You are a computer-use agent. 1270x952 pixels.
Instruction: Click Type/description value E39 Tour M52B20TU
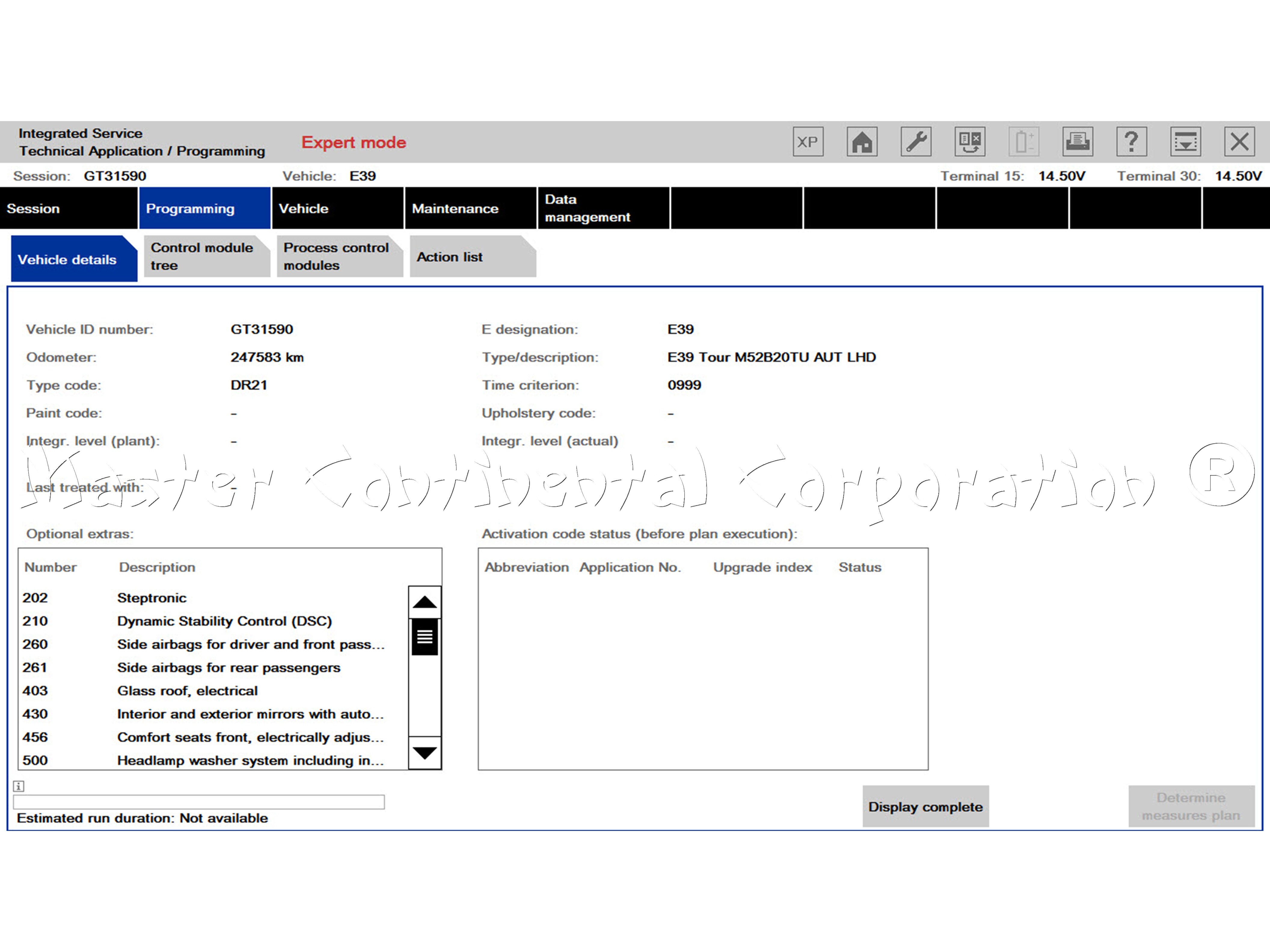point(772,357)
